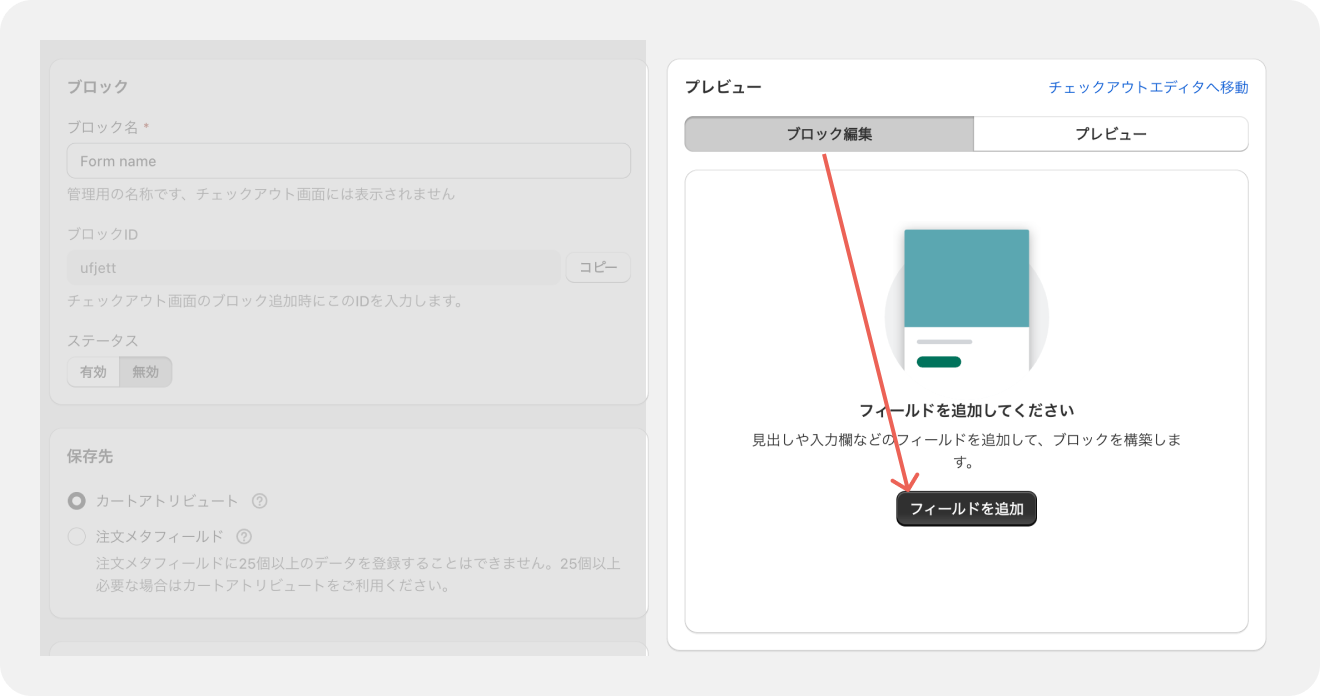Click the カートアトリビュート label text

(167, 501)
